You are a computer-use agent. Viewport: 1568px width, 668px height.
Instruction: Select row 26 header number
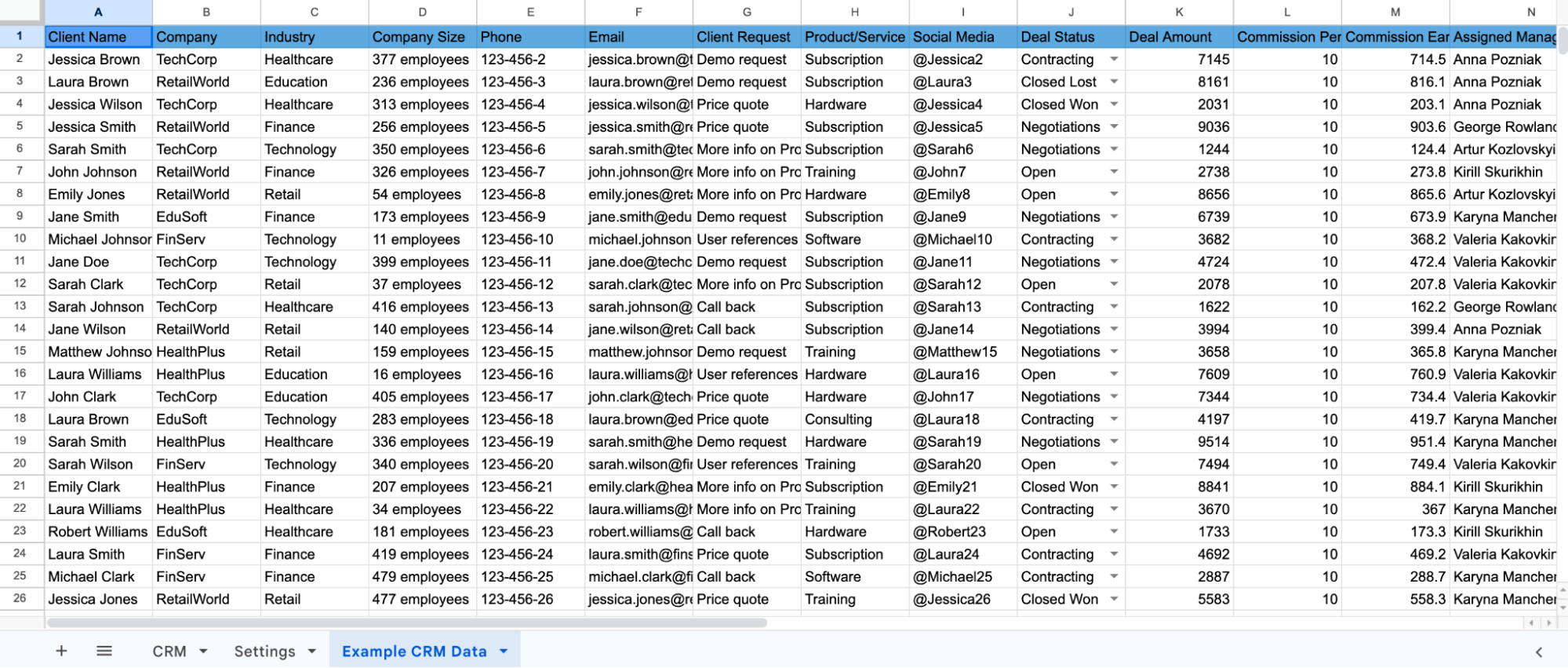click(x=20, y=598)
